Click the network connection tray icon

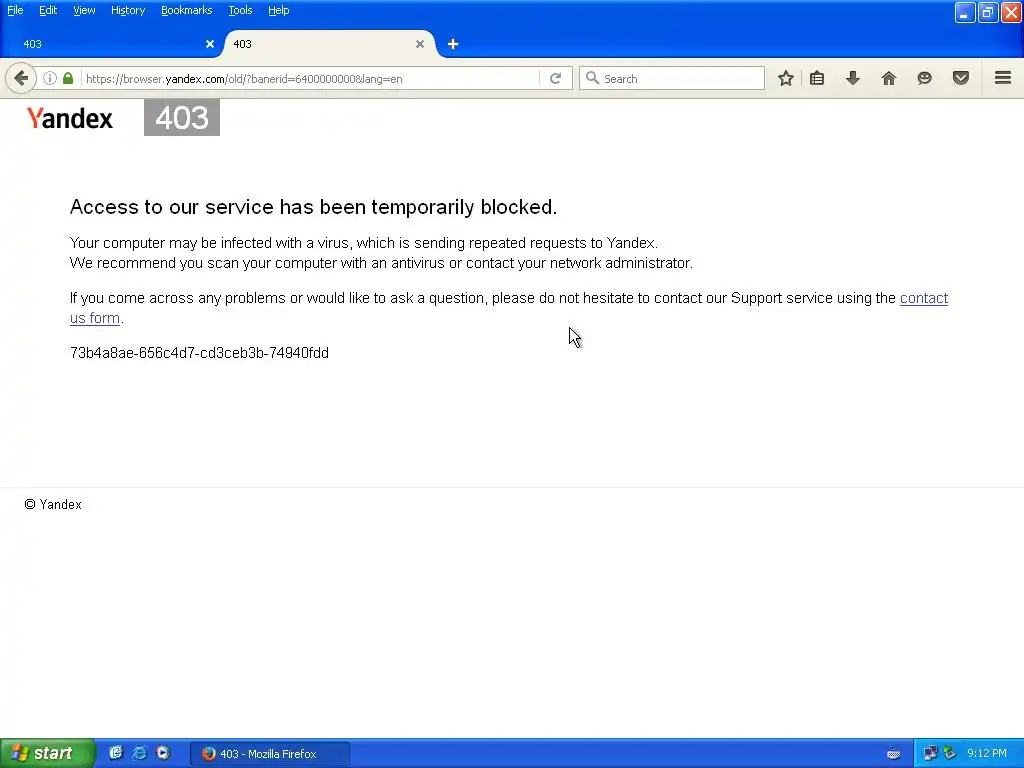pyautogui.click(x=930, y=753)
